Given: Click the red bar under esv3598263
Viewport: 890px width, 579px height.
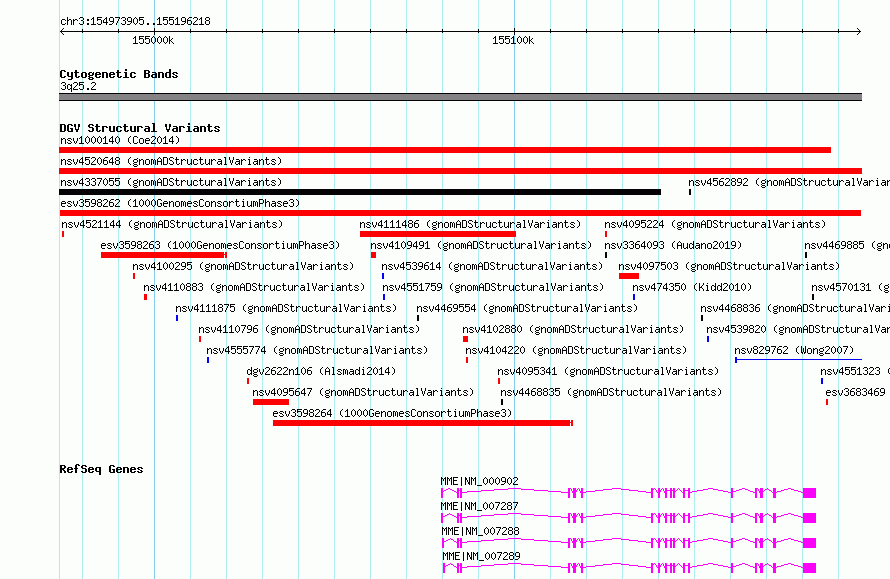Looking at the screenshot, I should (x=164, y=255).
